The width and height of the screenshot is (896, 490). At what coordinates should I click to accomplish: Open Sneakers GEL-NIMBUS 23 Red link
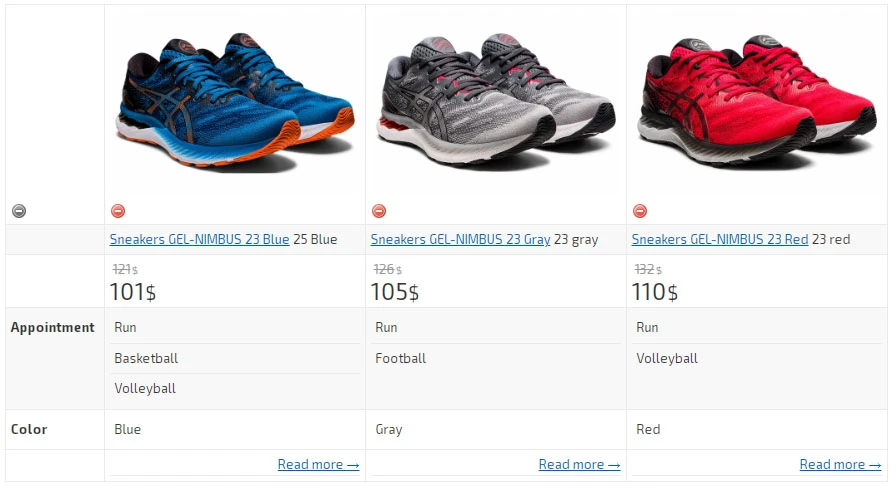720,239
